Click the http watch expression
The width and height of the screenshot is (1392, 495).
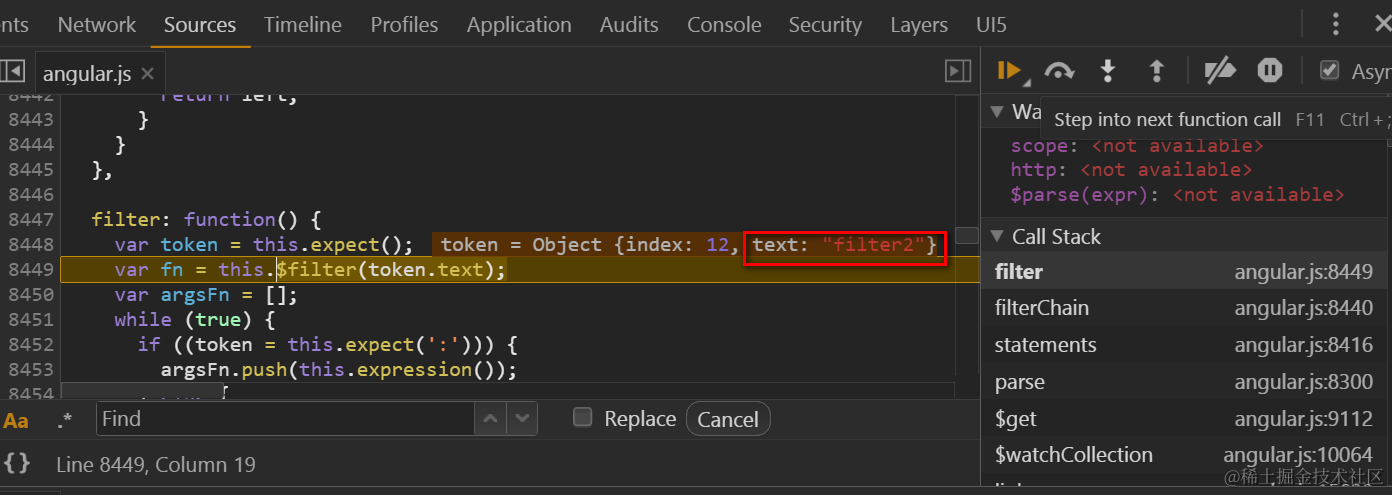coord(1131,170)
